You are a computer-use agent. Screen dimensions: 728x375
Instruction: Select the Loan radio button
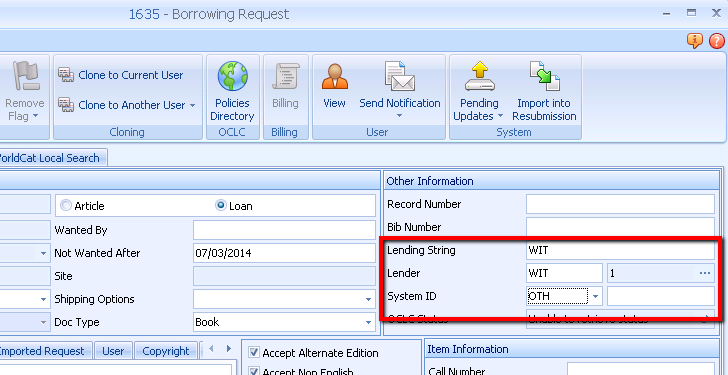click(x=221, y=205)
